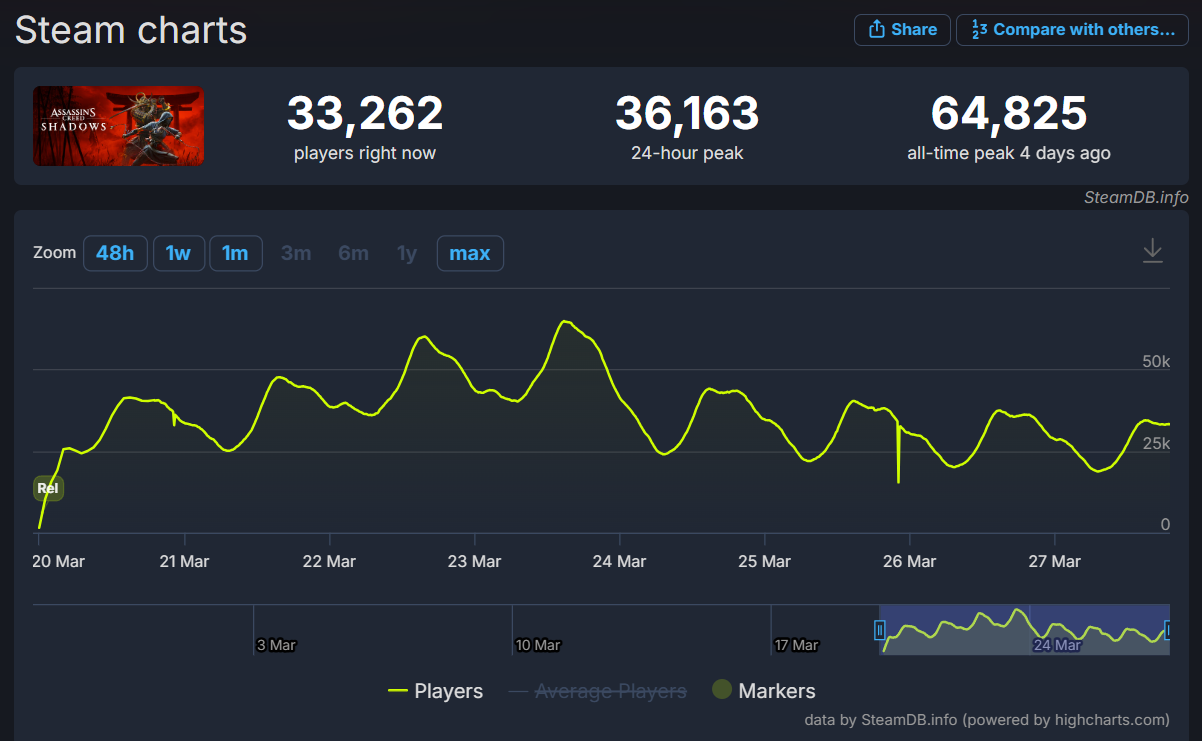Click the data by SteamDB.info credits
Screen dimensions: 1202x741
(987, 719)
